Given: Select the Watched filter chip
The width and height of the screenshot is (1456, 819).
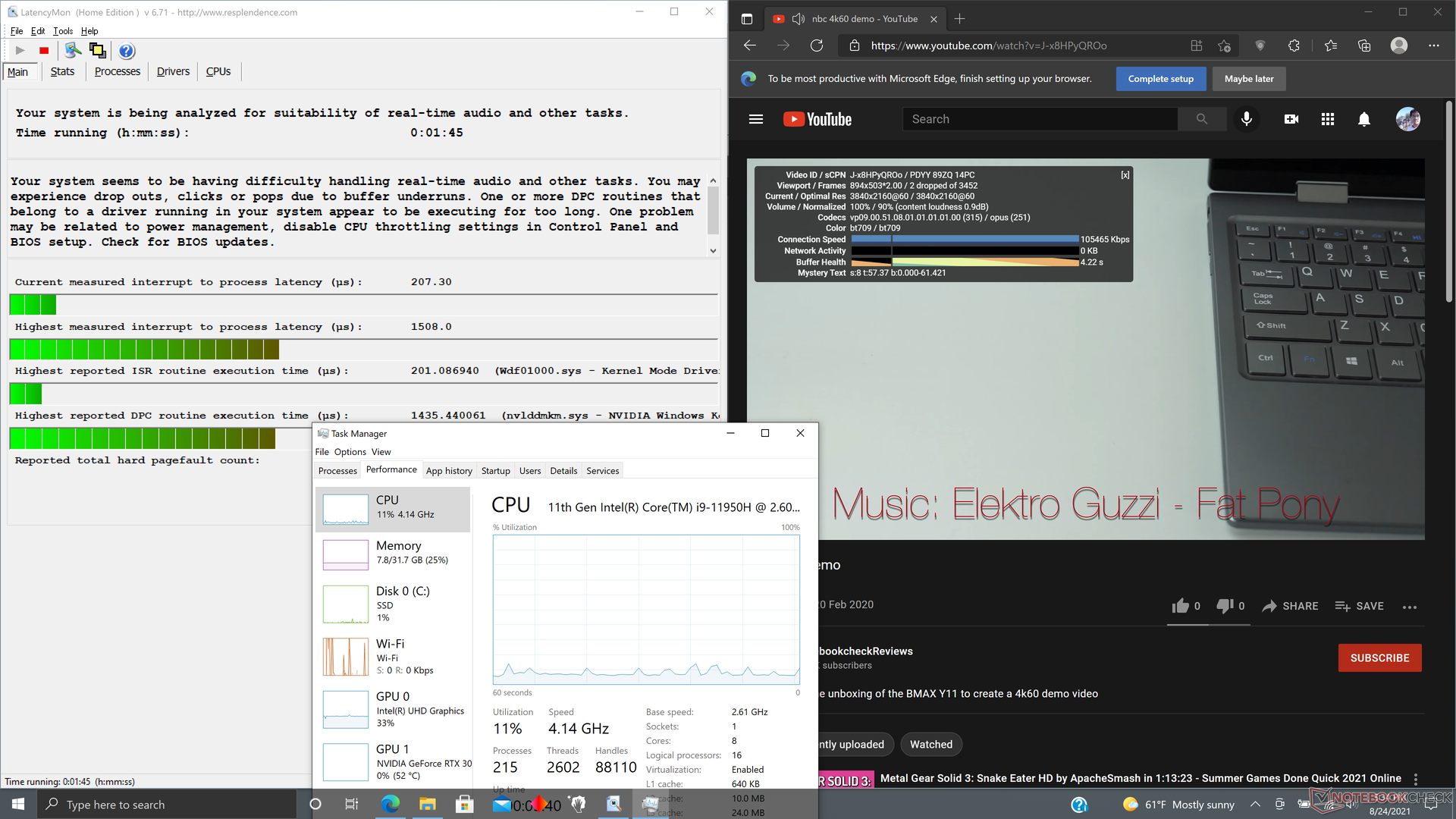Looking at the screenshot, I should (930, 745).
